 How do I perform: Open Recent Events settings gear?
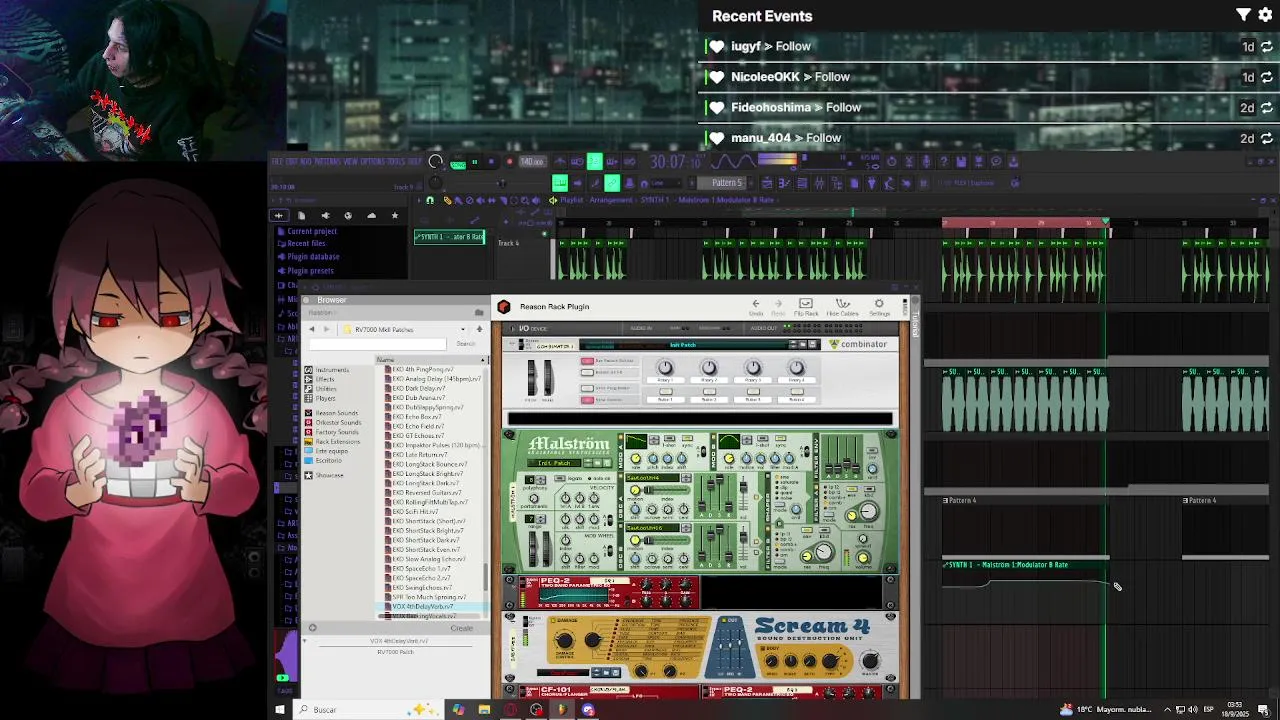(1265, 15)
